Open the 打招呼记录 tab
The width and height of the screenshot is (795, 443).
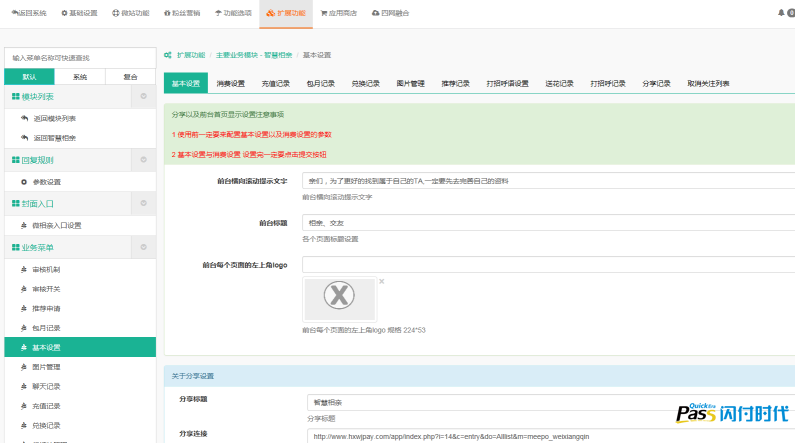608,83
